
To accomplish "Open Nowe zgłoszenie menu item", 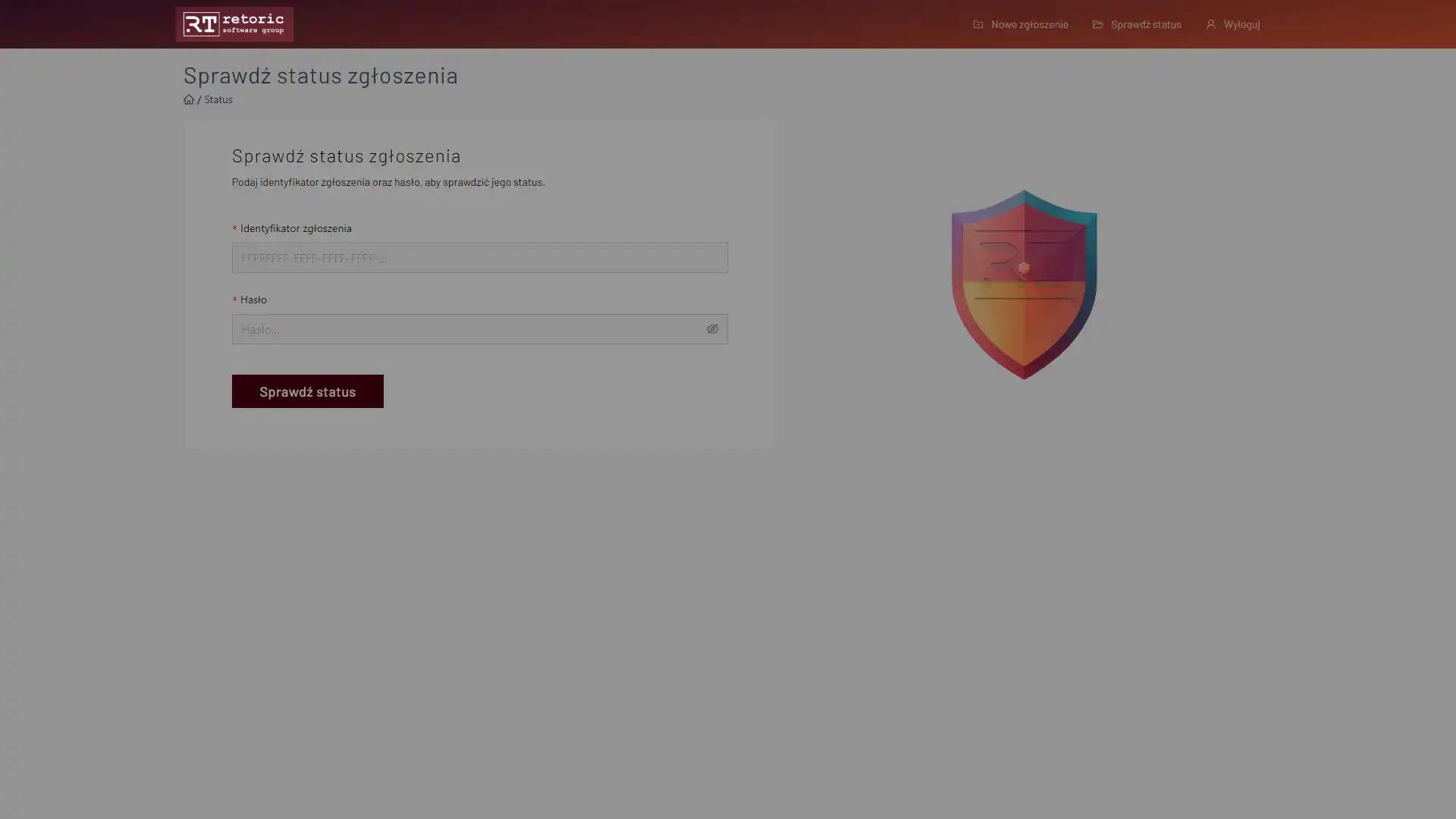I will tap(1029, 24).
